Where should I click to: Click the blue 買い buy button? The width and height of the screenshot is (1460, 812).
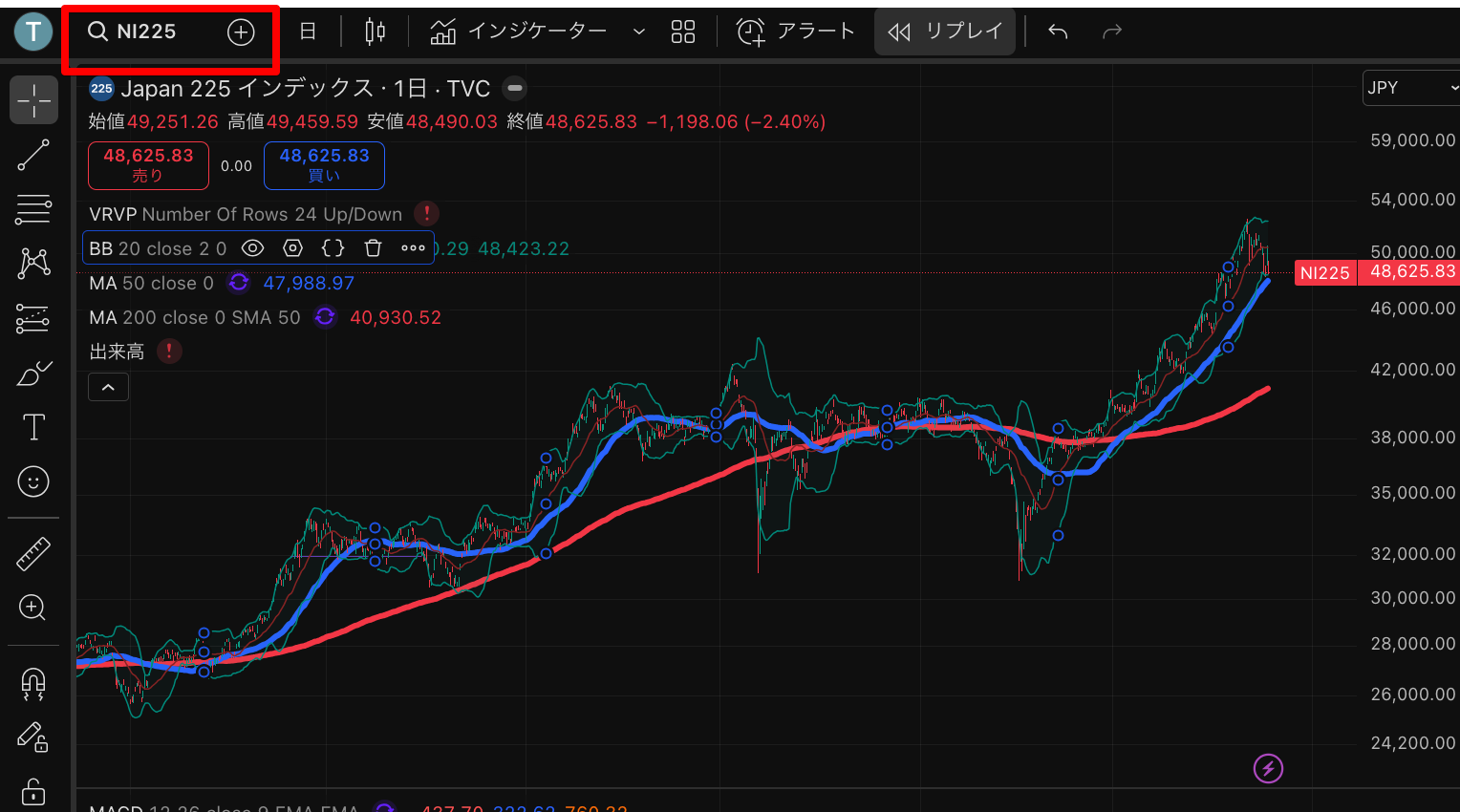(324, 164)
